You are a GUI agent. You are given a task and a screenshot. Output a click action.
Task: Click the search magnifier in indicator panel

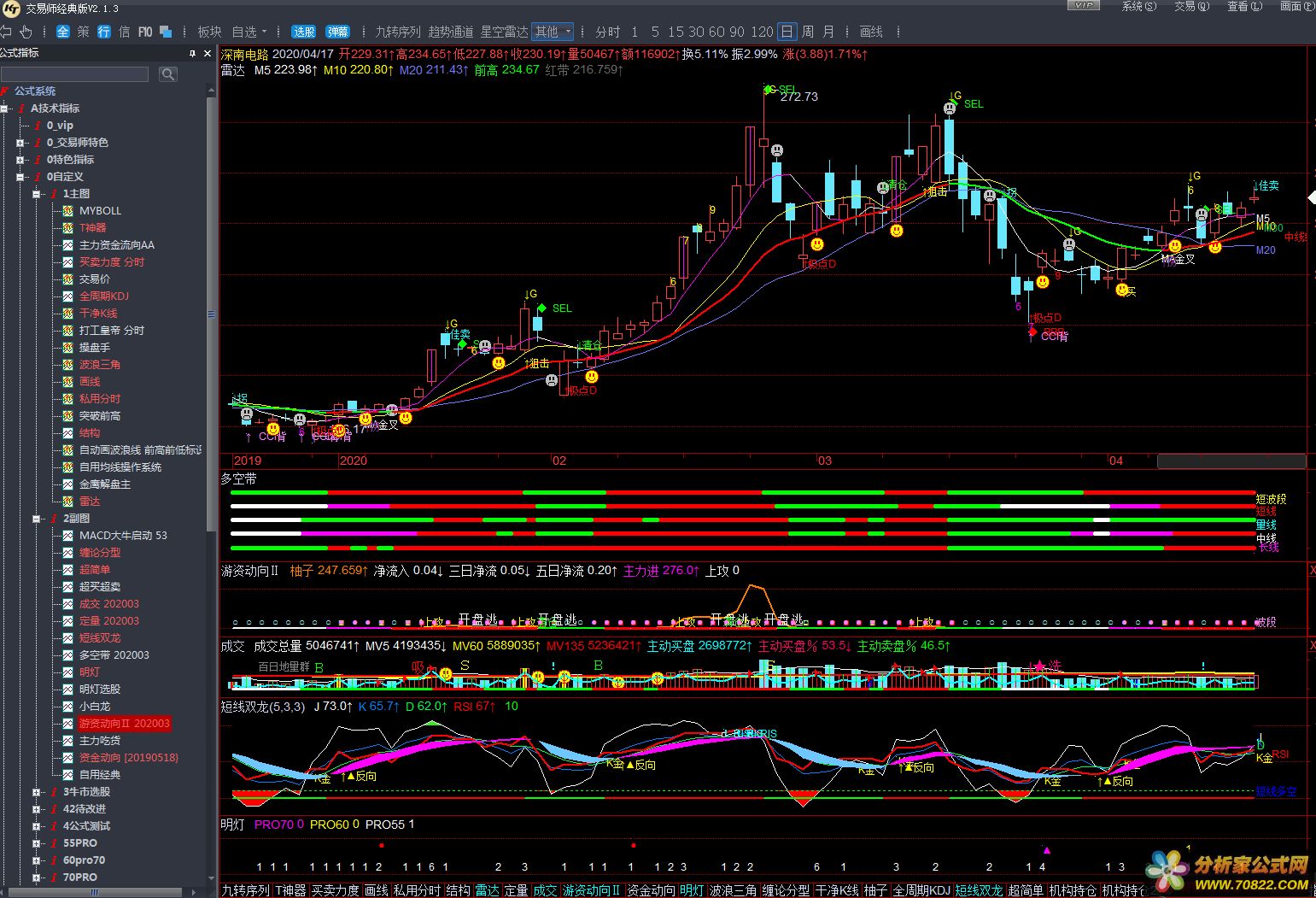pos(168,74)
